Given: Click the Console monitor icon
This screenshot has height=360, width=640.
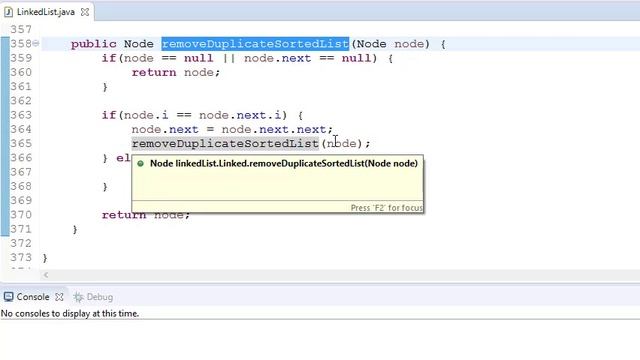Looking at the screenshot, I should (x=9, y=297).
